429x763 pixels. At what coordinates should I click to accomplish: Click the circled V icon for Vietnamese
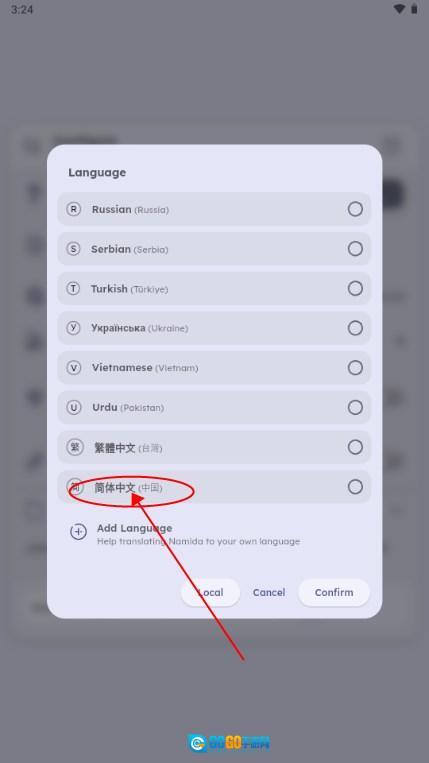[73, 367]
